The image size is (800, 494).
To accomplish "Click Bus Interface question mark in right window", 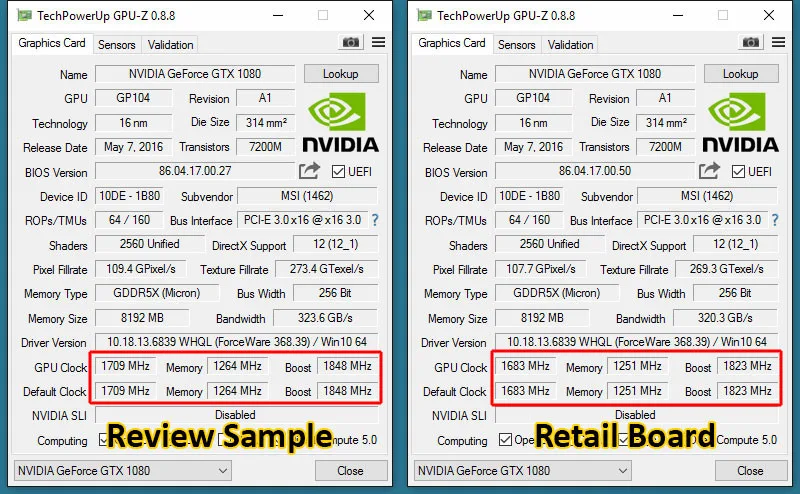I will 775,220.
